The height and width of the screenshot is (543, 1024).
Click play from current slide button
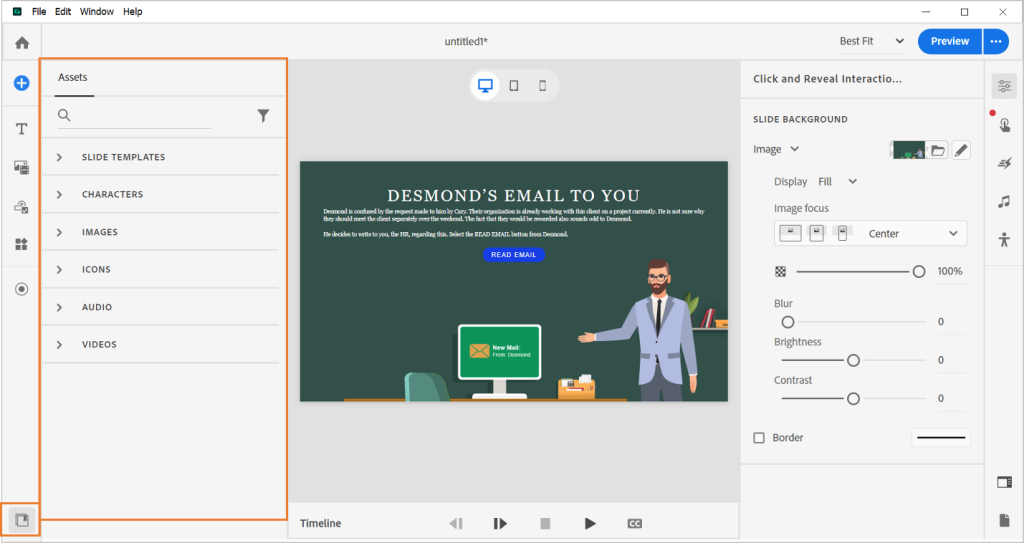pos(500,523)
